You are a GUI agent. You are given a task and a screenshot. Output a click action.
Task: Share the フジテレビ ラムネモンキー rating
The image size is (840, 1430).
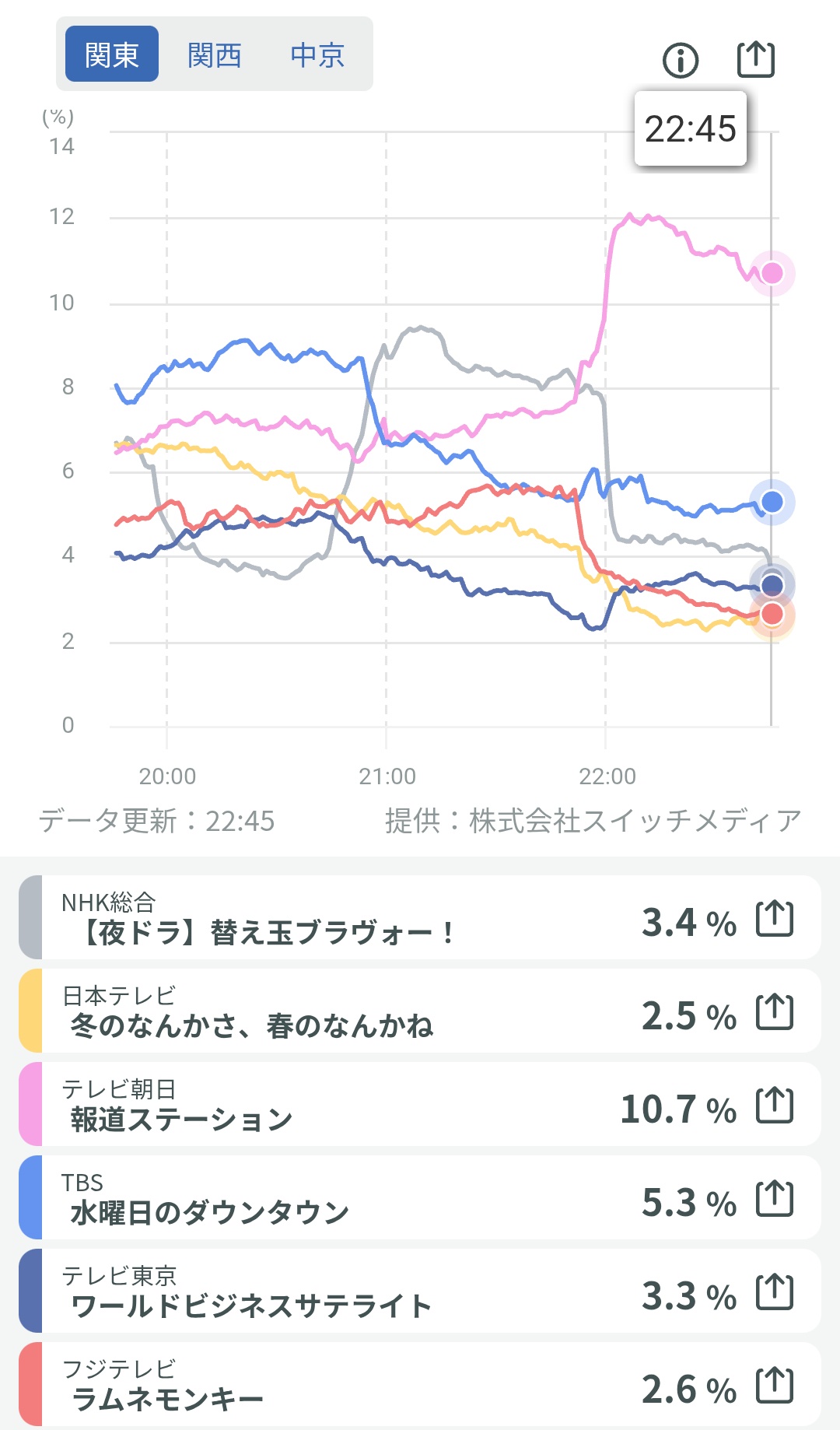click(x=775, y=1386)
